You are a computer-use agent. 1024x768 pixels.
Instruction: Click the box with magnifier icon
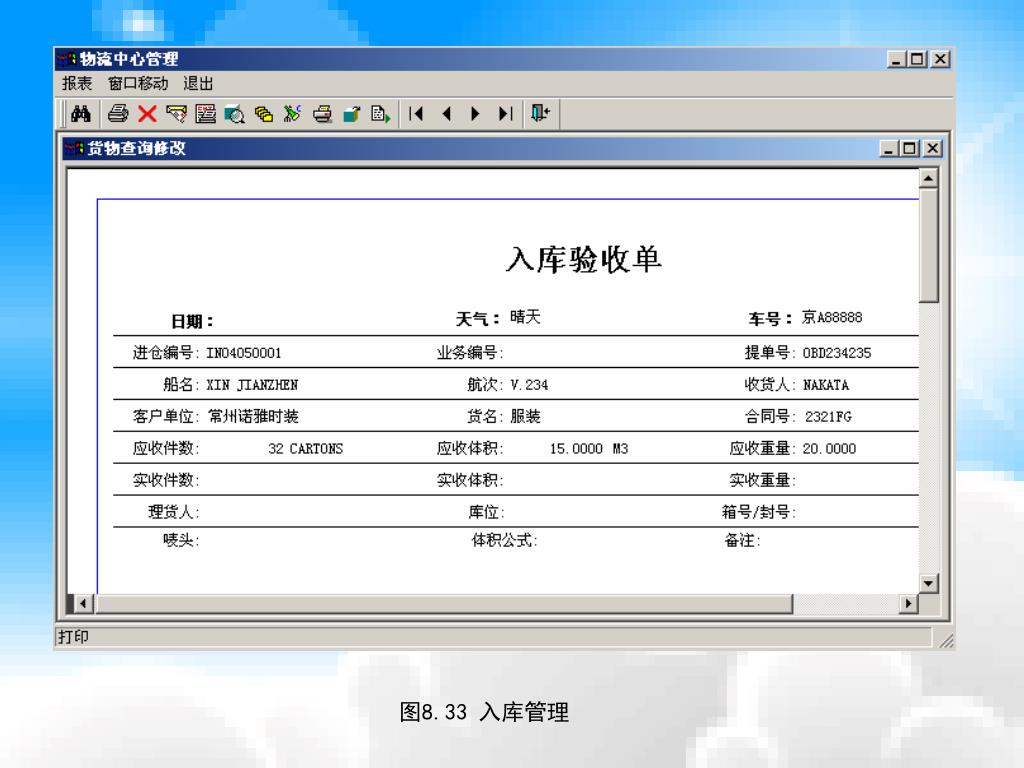click(234, 114)
